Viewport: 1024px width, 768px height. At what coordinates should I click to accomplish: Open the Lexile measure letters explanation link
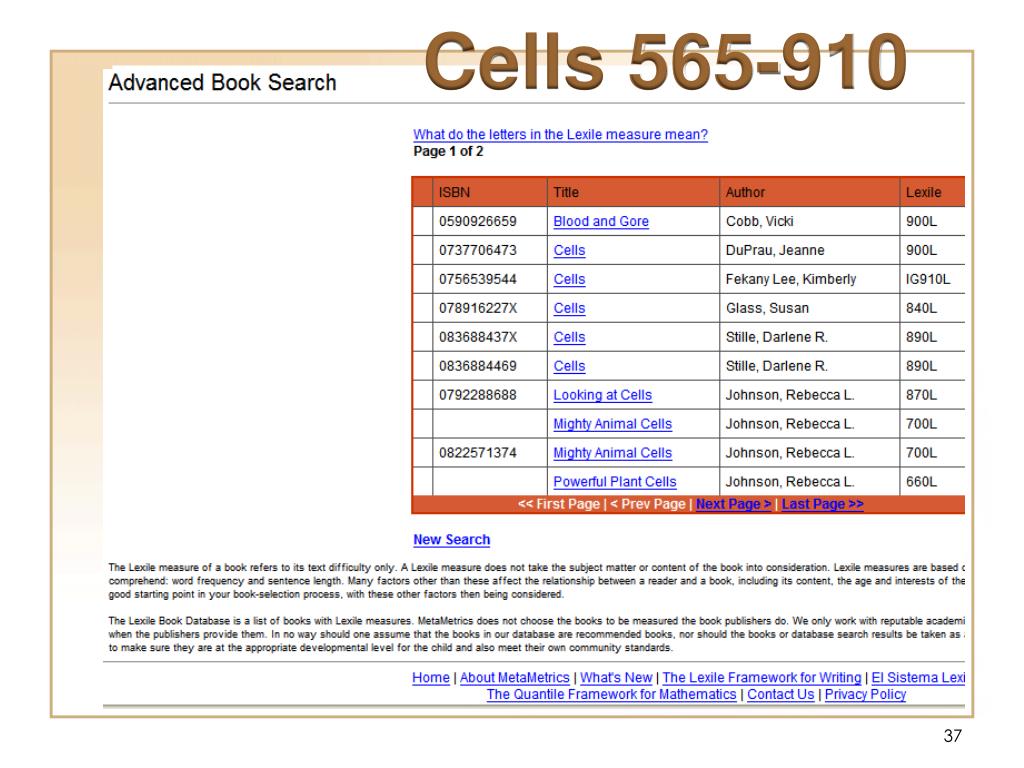click(x=560, y=135)
